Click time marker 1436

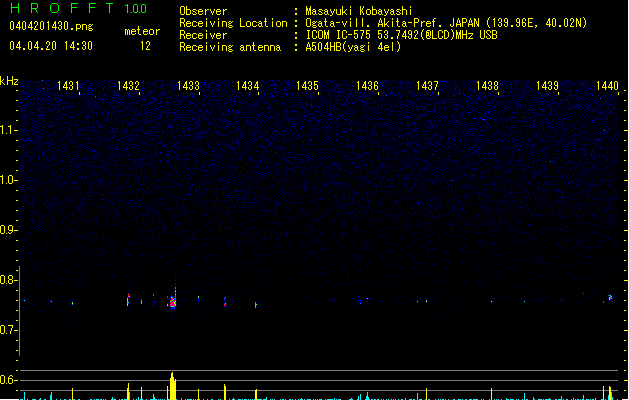click(x=367, y=86)
